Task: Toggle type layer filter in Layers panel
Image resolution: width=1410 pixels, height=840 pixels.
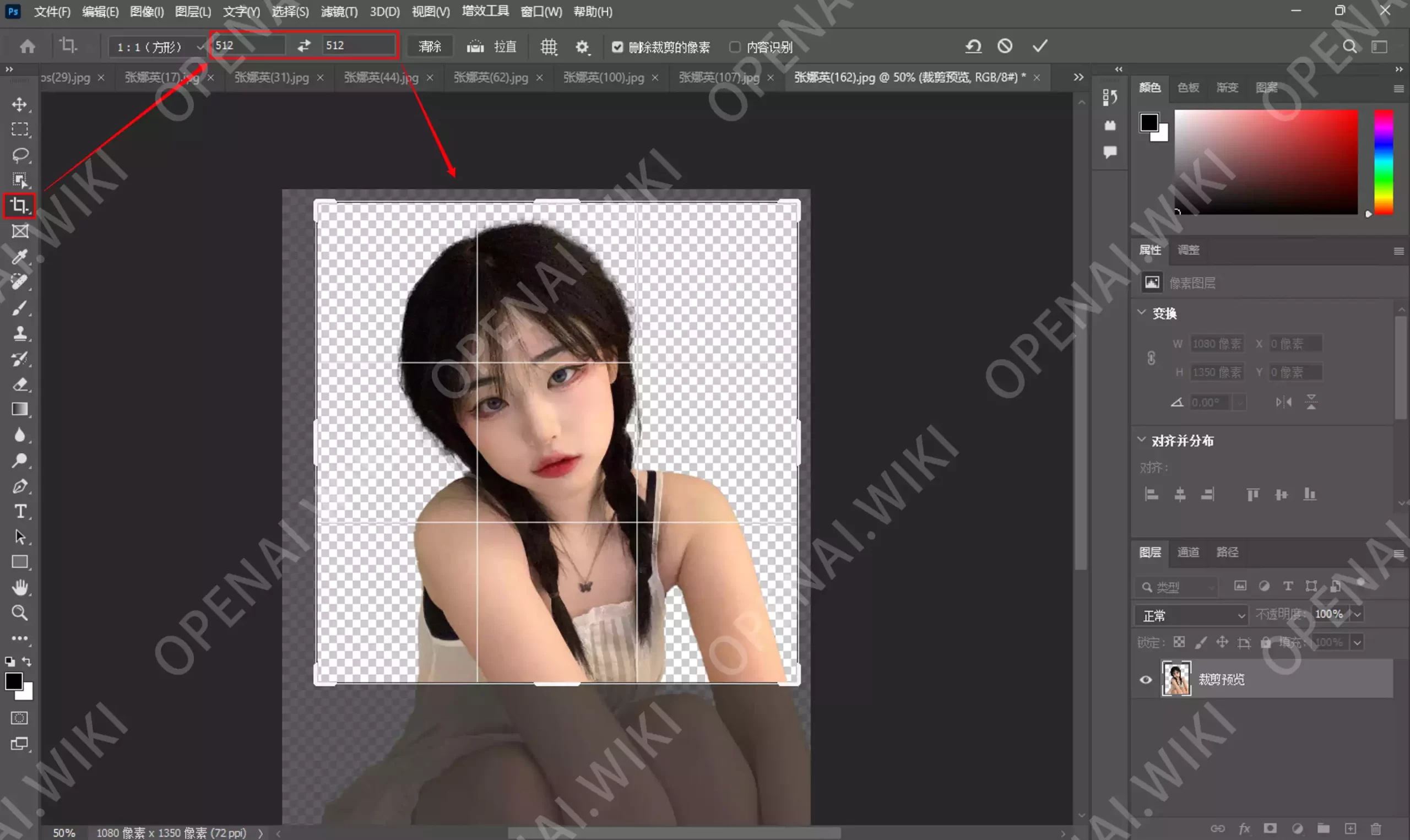Action: click(x=1288, y=586)
